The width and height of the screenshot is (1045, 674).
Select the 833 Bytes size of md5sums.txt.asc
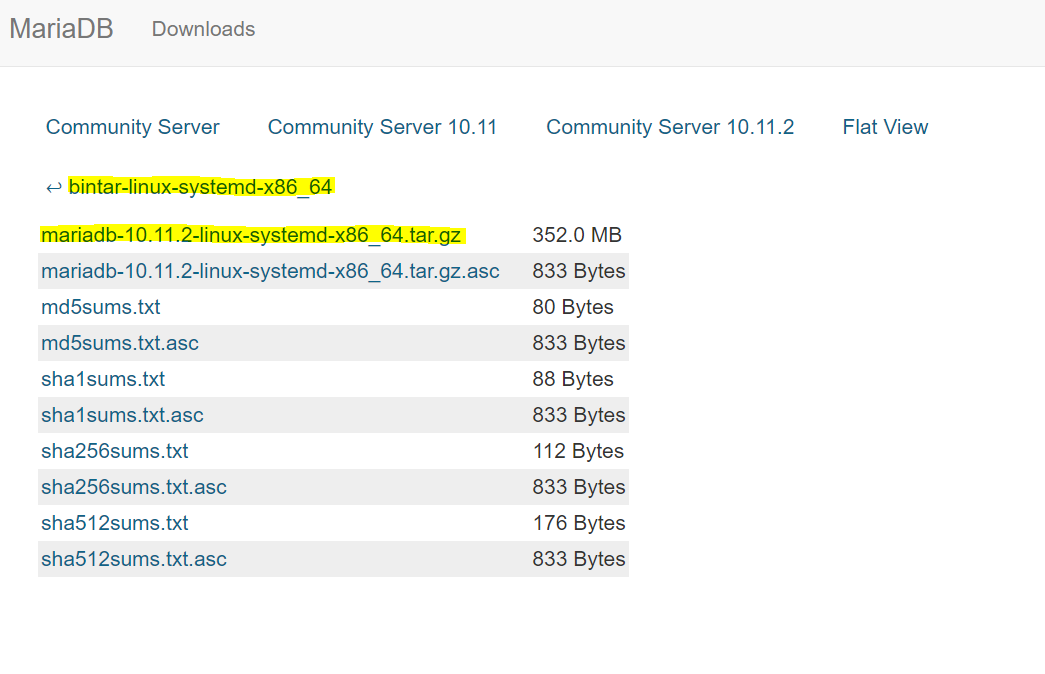point(579,343)
